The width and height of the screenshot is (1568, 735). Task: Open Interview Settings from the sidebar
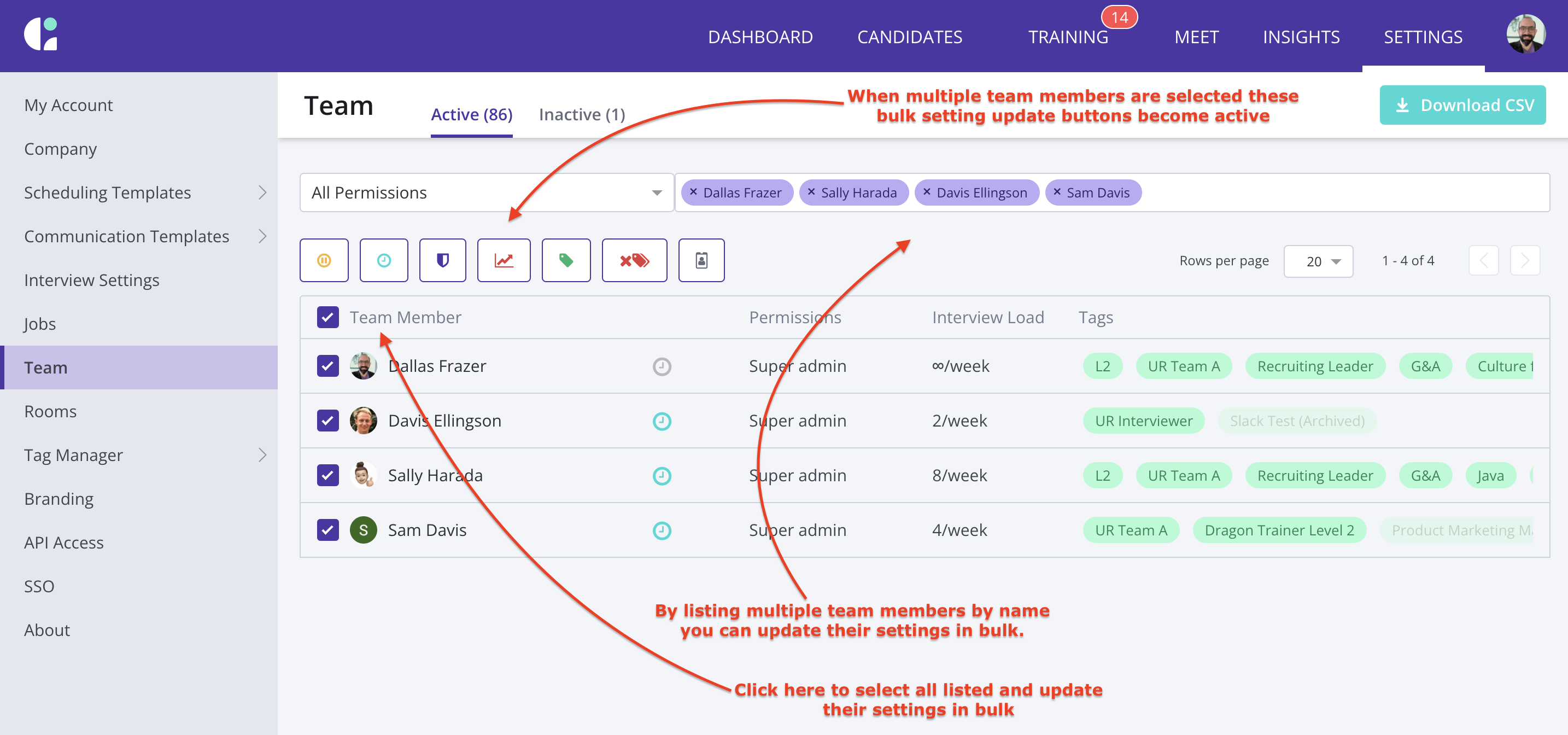(91, 280)
